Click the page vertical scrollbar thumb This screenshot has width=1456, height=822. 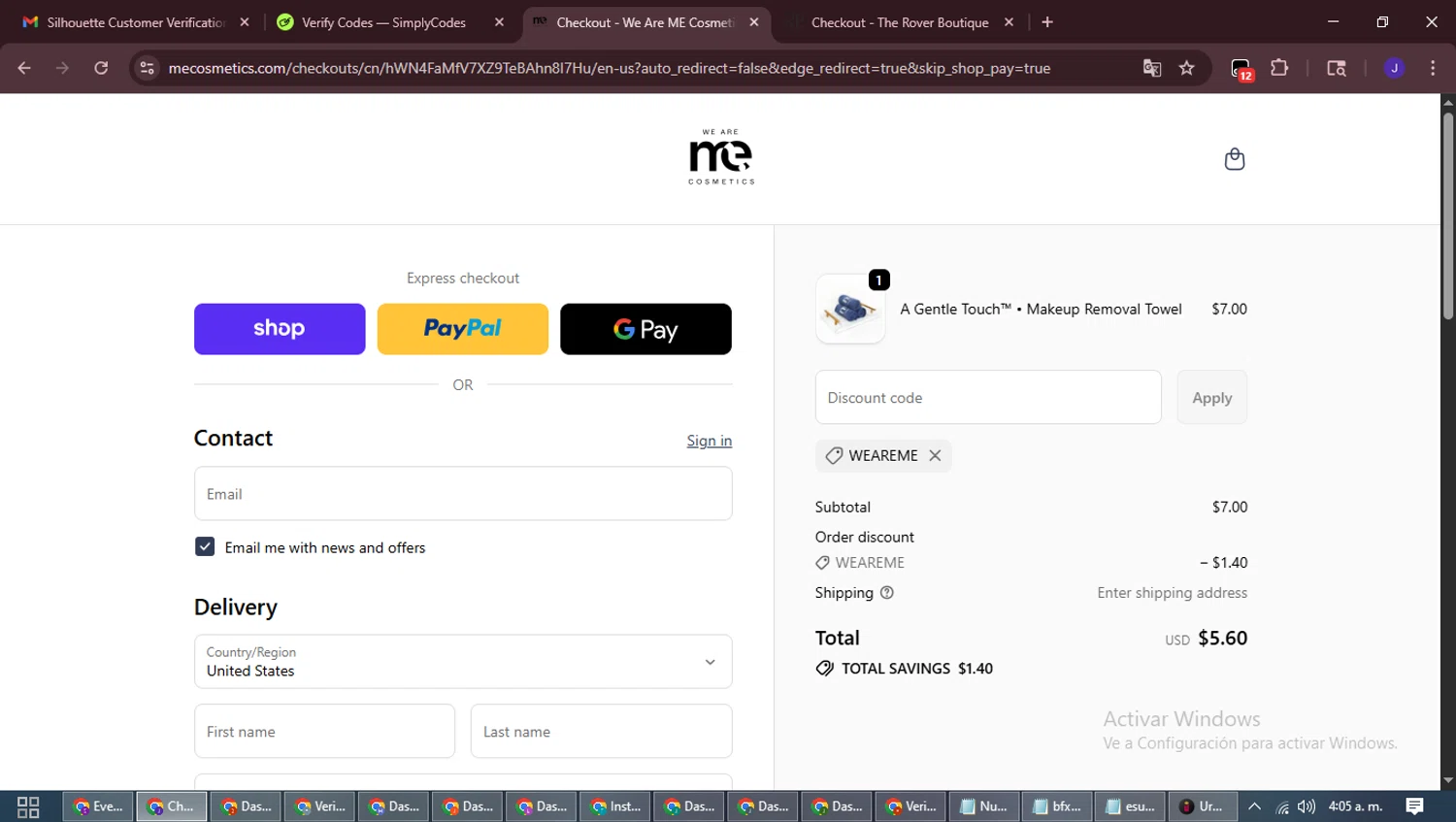(x=1447, y=215)
